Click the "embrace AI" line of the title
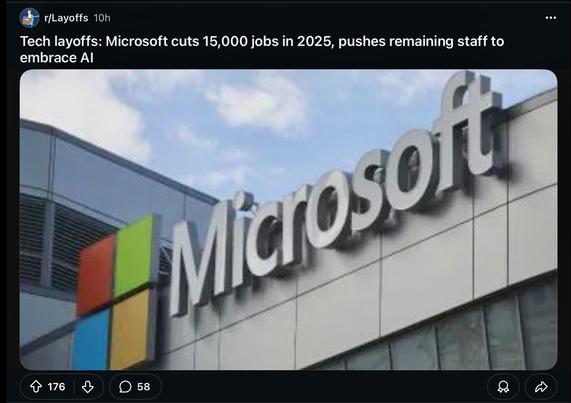The image size is (571, 403). click(56, 58)
